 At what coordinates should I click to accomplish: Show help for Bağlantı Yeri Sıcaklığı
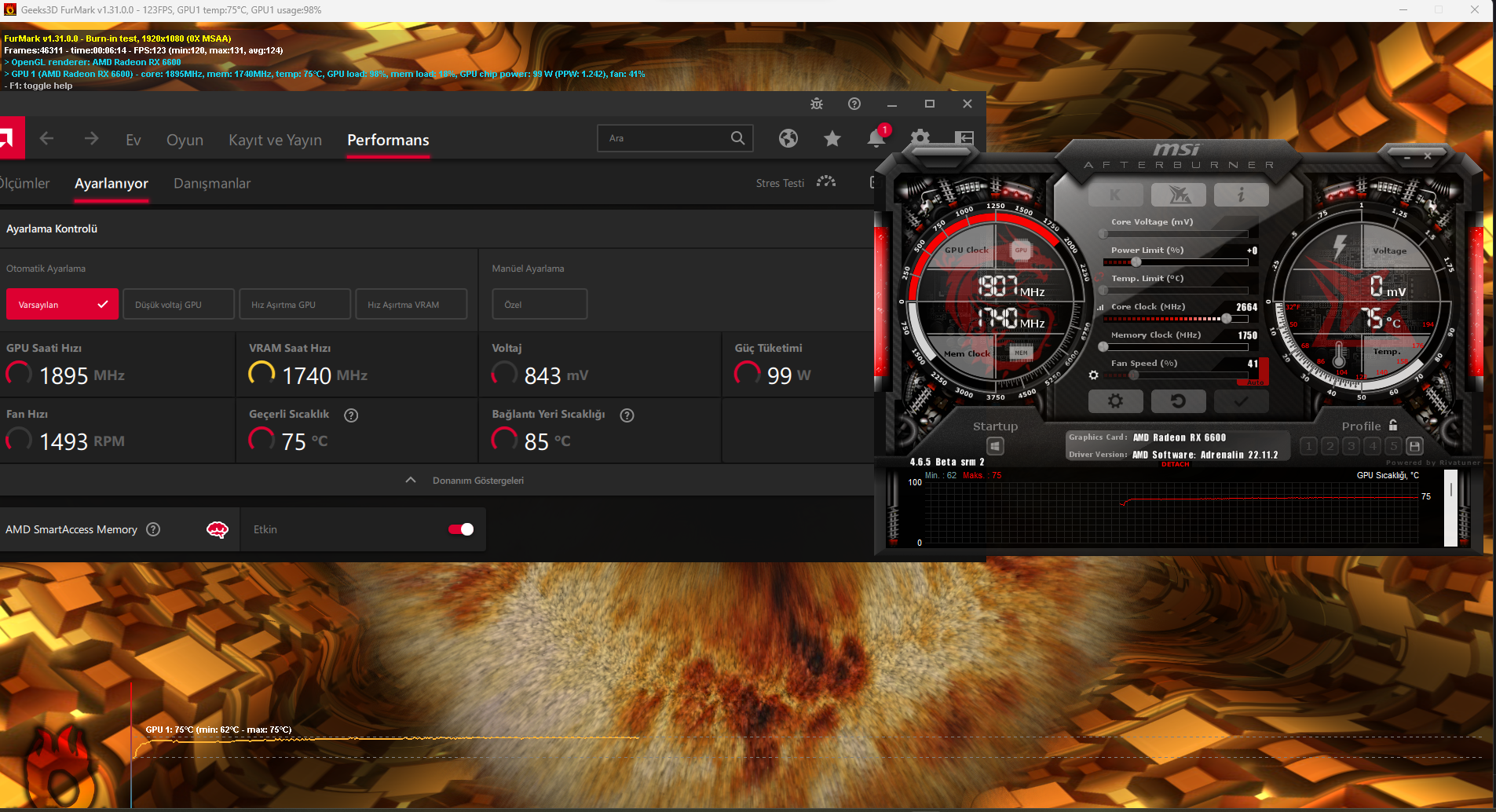pos(627,415)
